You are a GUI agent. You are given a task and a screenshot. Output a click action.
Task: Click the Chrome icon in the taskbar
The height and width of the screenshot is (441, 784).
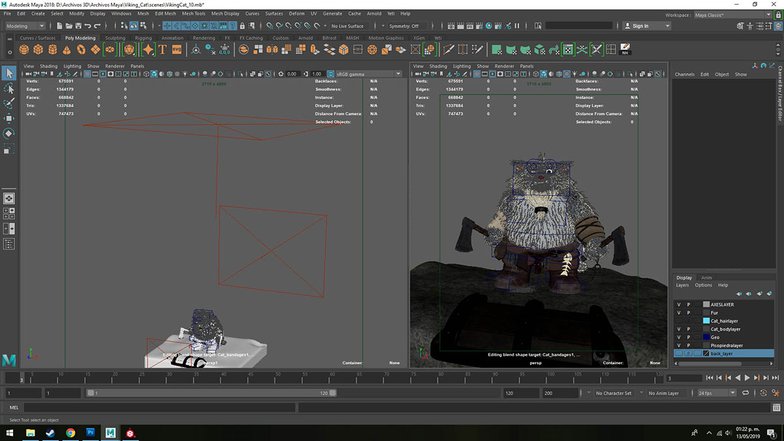(71, 433)
